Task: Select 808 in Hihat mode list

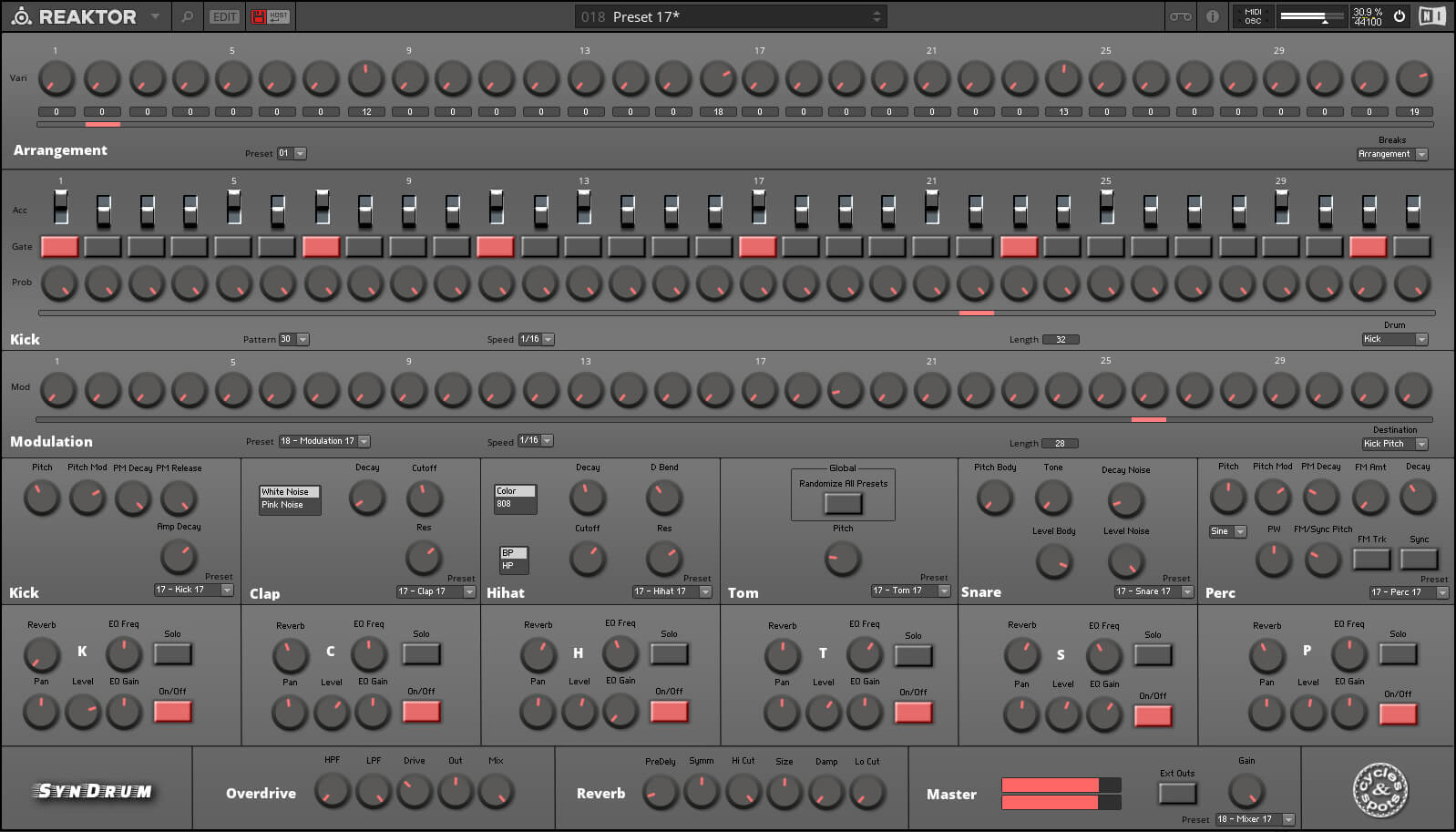Action: (515, 504)
